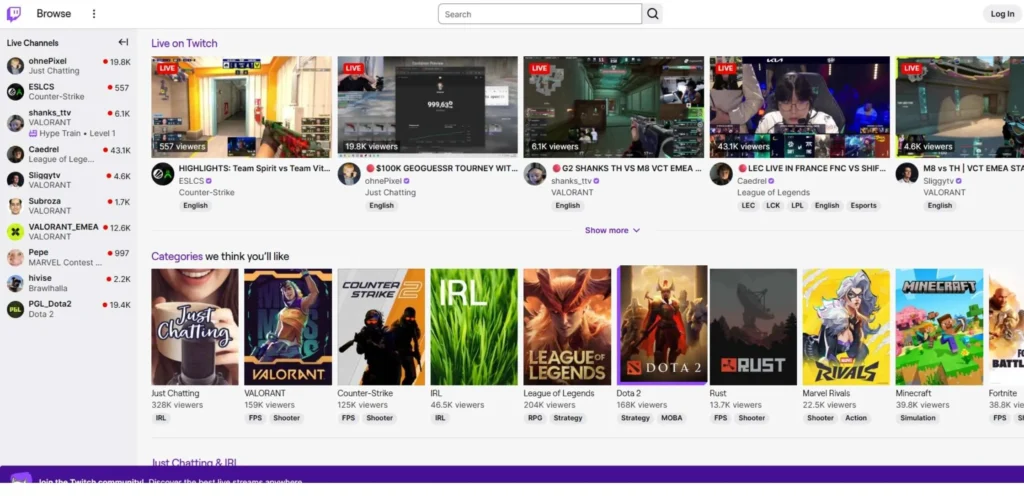
Task: Open G2 SHANKS TH VS M8 thumbnail
Action: pyautogui.click(x=614, y=107)
